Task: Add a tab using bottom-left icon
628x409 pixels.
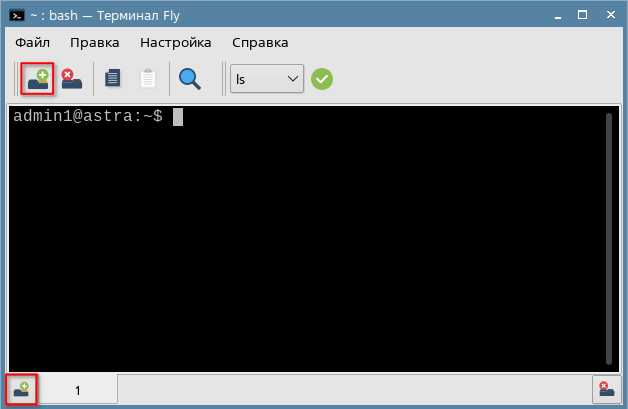Action: 21,389
